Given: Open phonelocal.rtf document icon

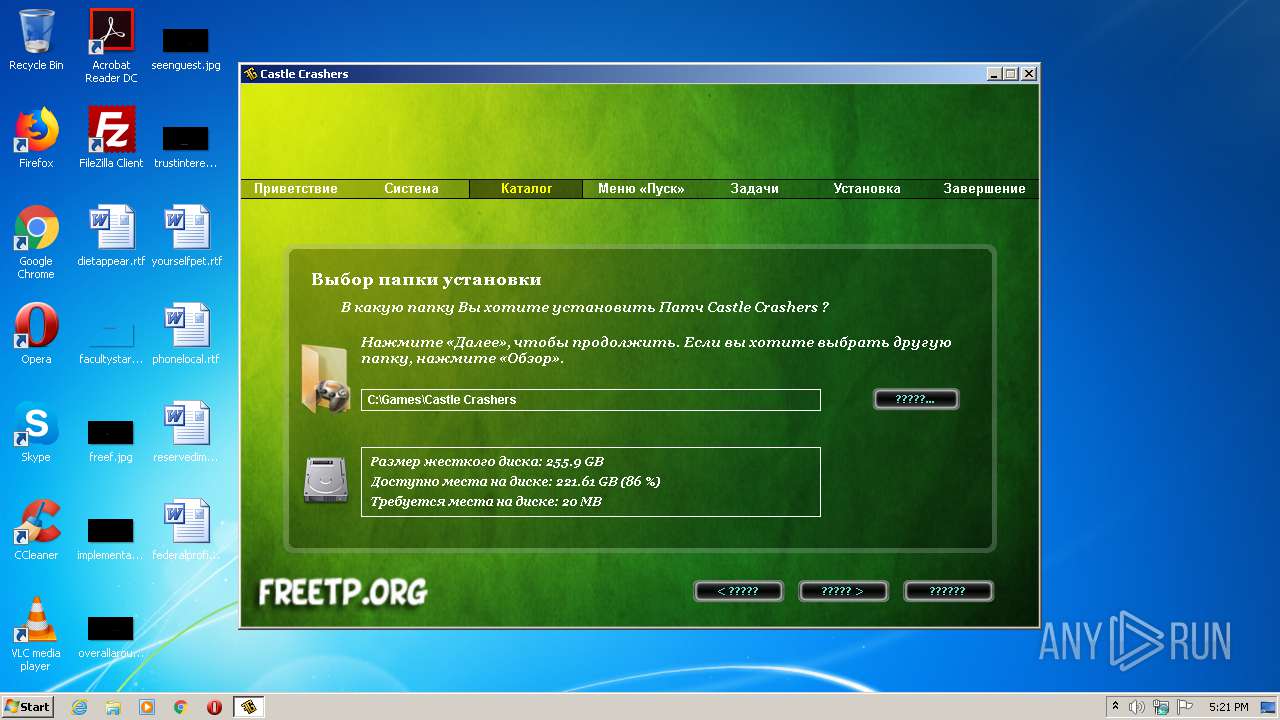Looking at the screenshot, I should (x=186, y=334).
